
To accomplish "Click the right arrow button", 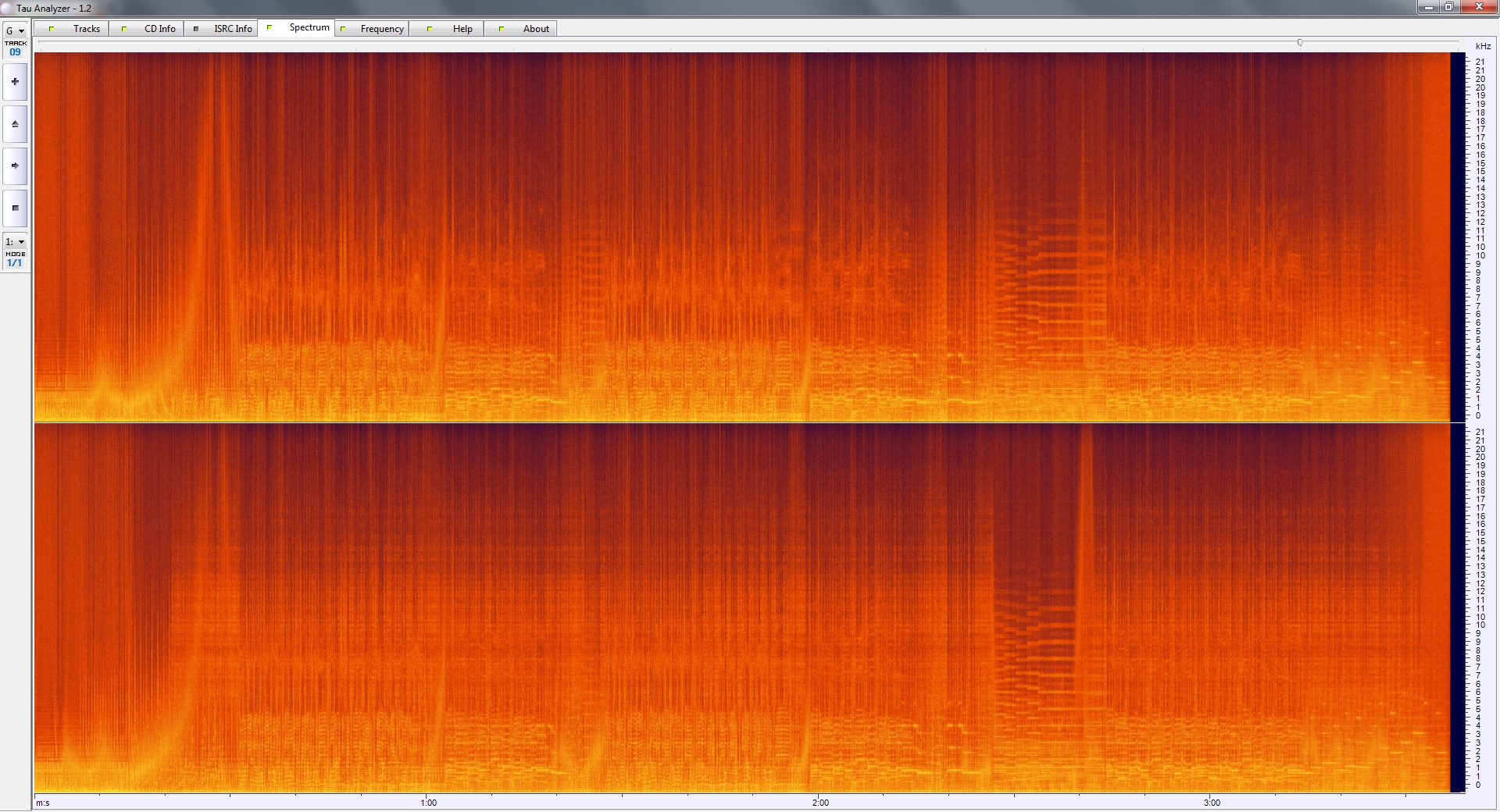I will click(x=15, y=166).
